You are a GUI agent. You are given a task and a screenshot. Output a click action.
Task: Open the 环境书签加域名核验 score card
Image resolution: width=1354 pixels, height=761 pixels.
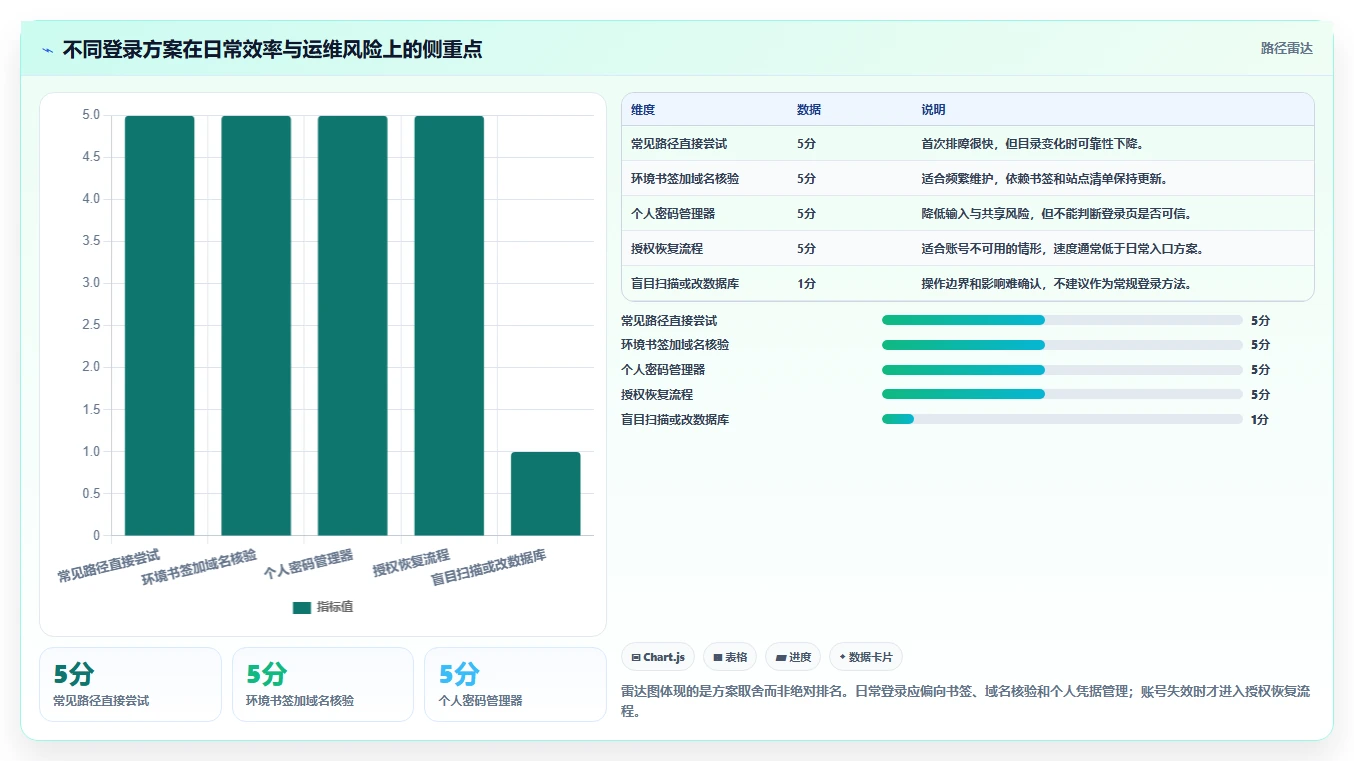tap(322, 684)
